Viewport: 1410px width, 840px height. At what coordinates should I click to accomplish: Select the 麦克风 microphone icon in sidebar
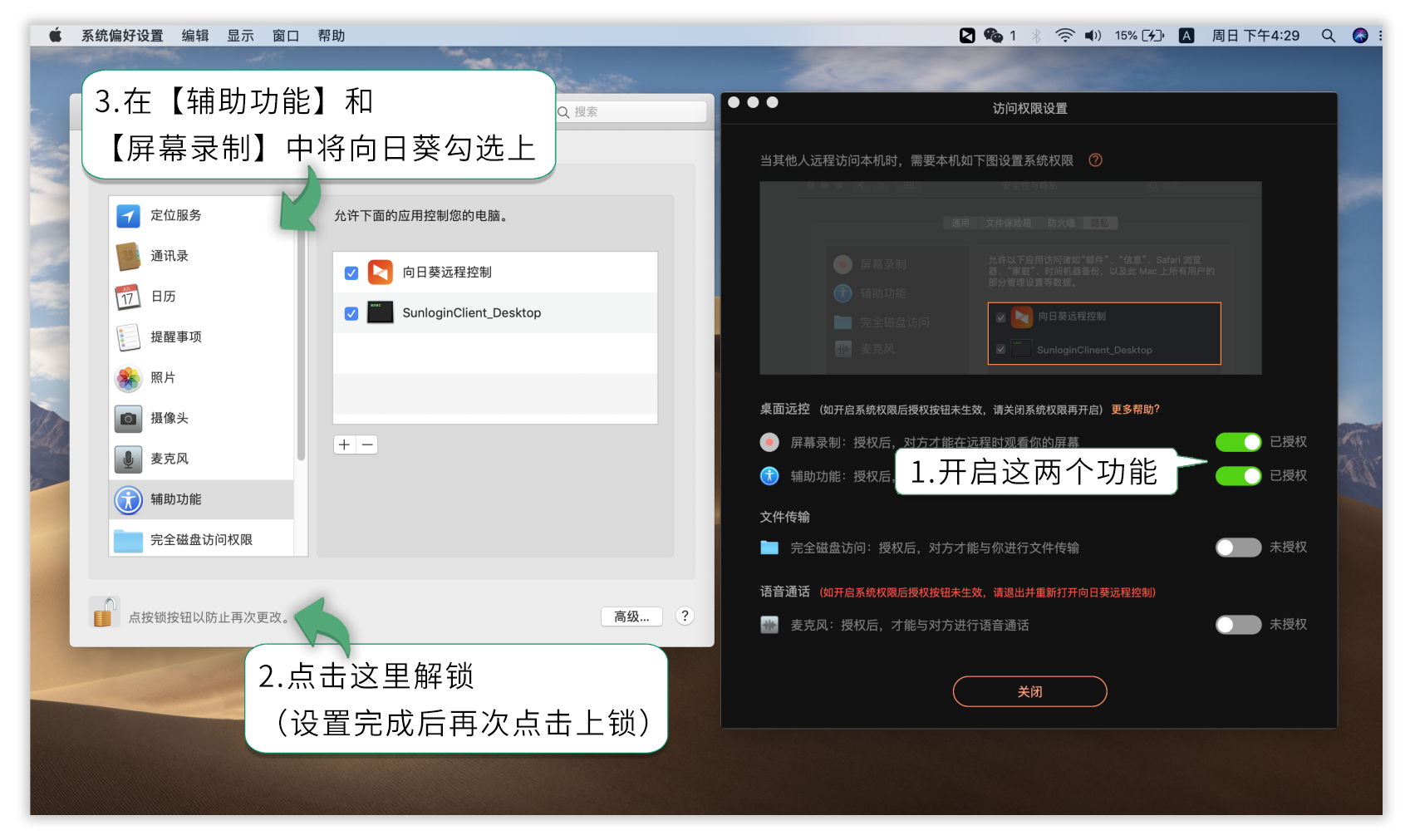pyautogui.click(x=128, y=459)
